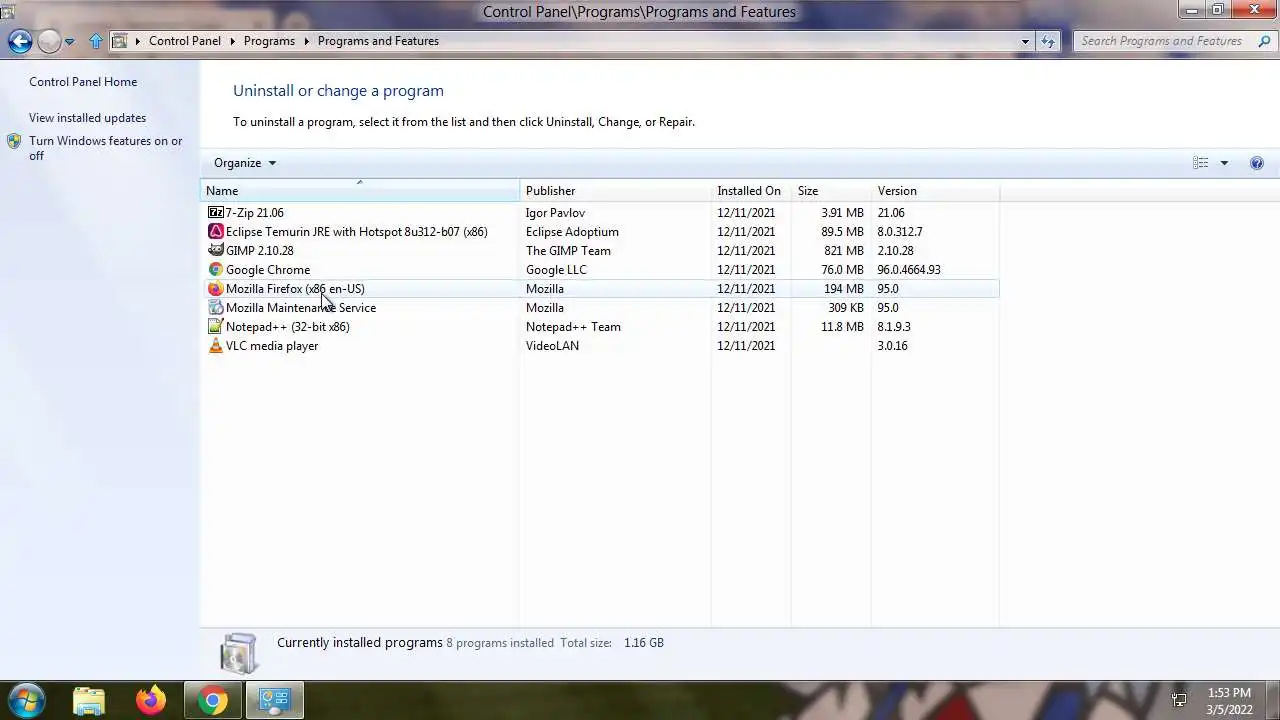
Task: Click the Mozilla Maintenance Service icon
Action: point(215,307)
